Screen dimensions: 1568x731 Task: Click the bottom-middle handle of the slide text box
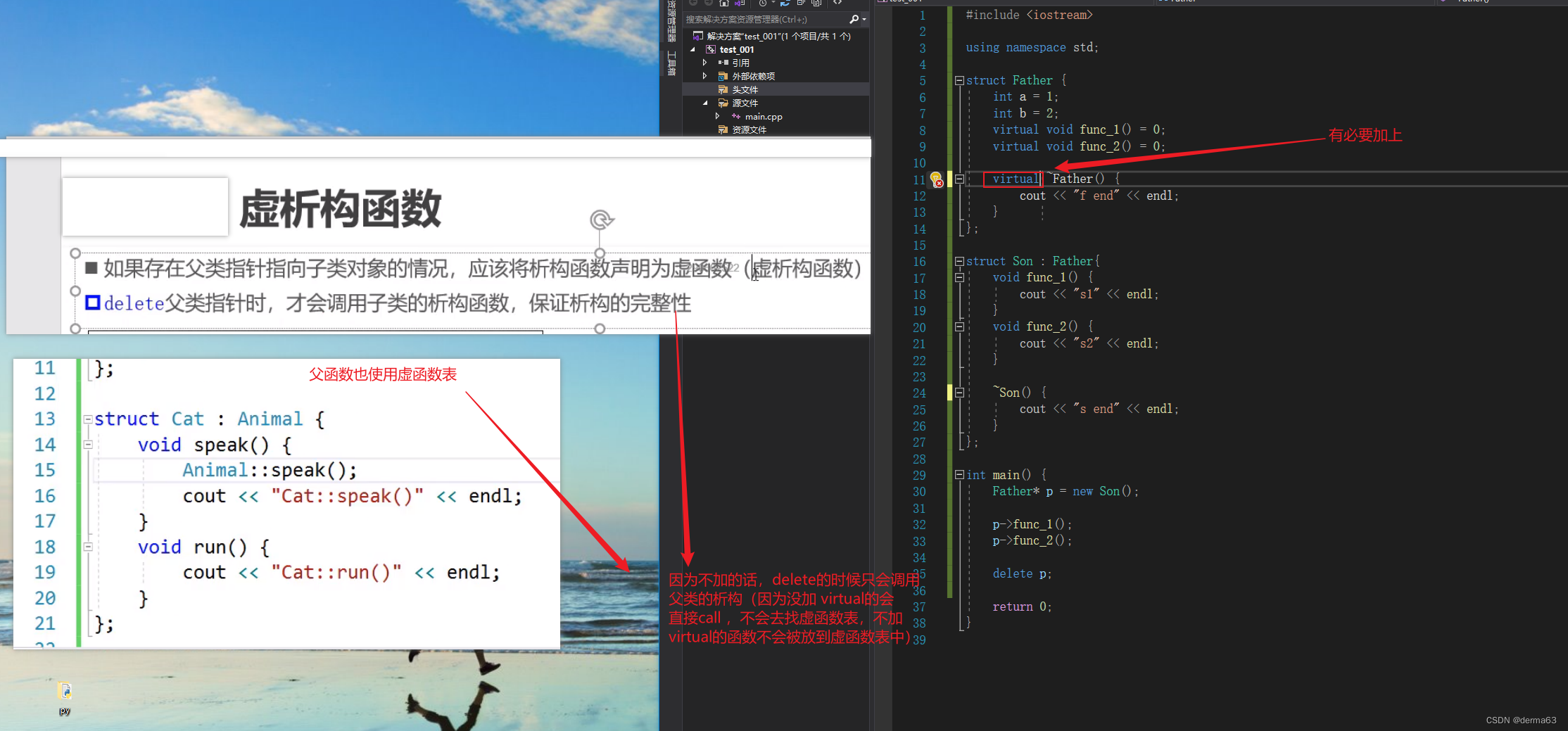[600, 329]
